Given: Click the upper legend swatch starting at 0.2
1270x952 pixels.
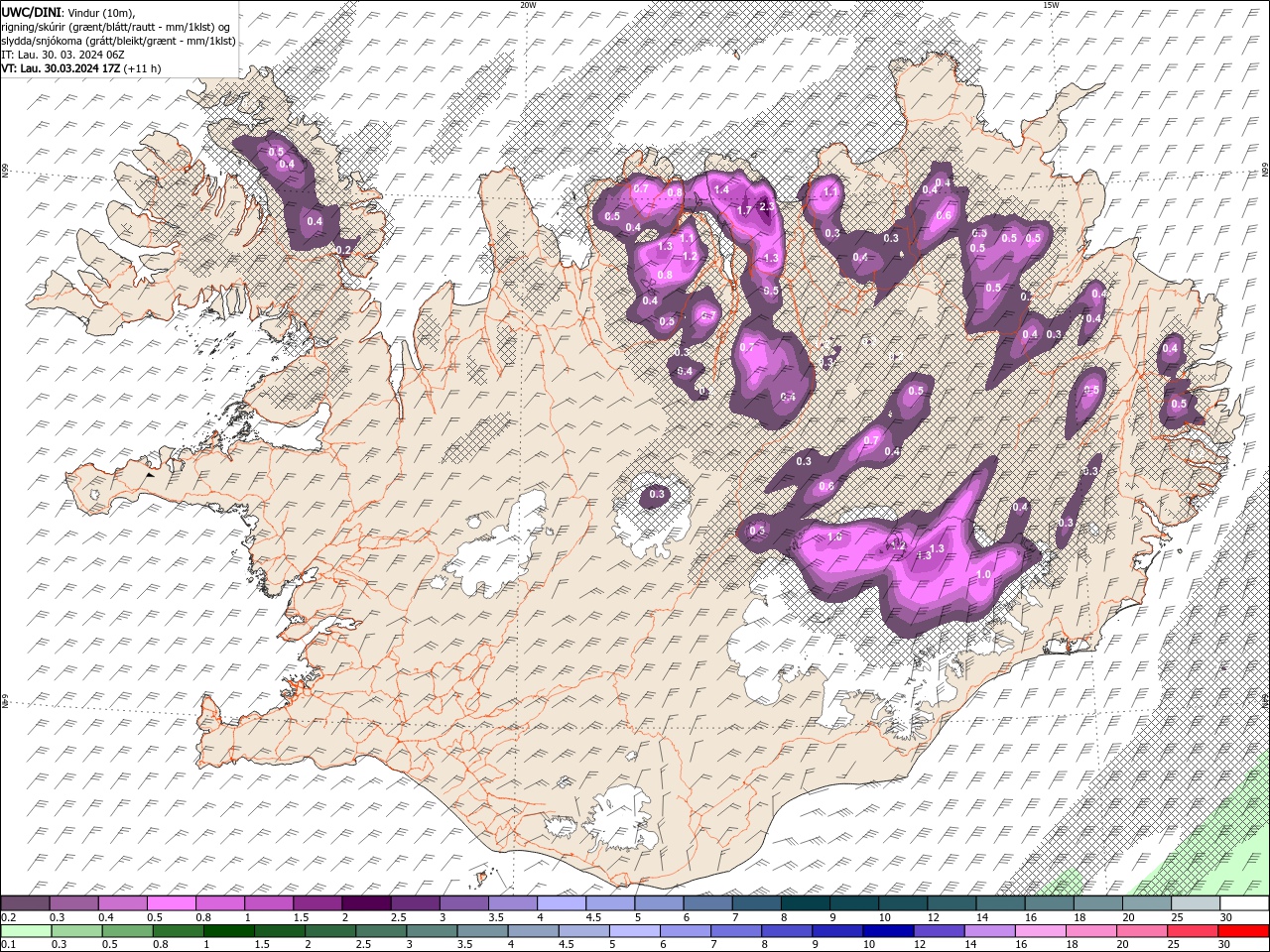Looking at the screenshot, I should click(25, 903).
